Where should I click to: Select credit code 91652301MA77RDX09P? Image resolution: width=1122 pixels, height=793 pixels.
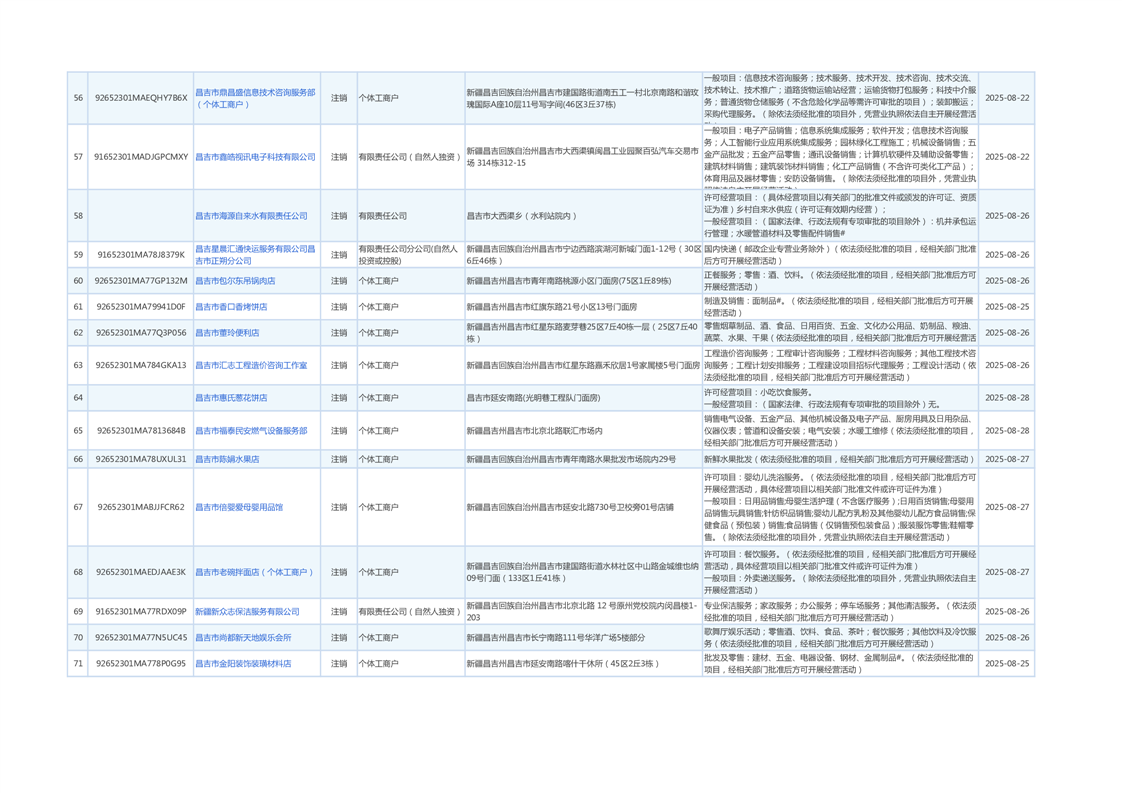point(141,611)
